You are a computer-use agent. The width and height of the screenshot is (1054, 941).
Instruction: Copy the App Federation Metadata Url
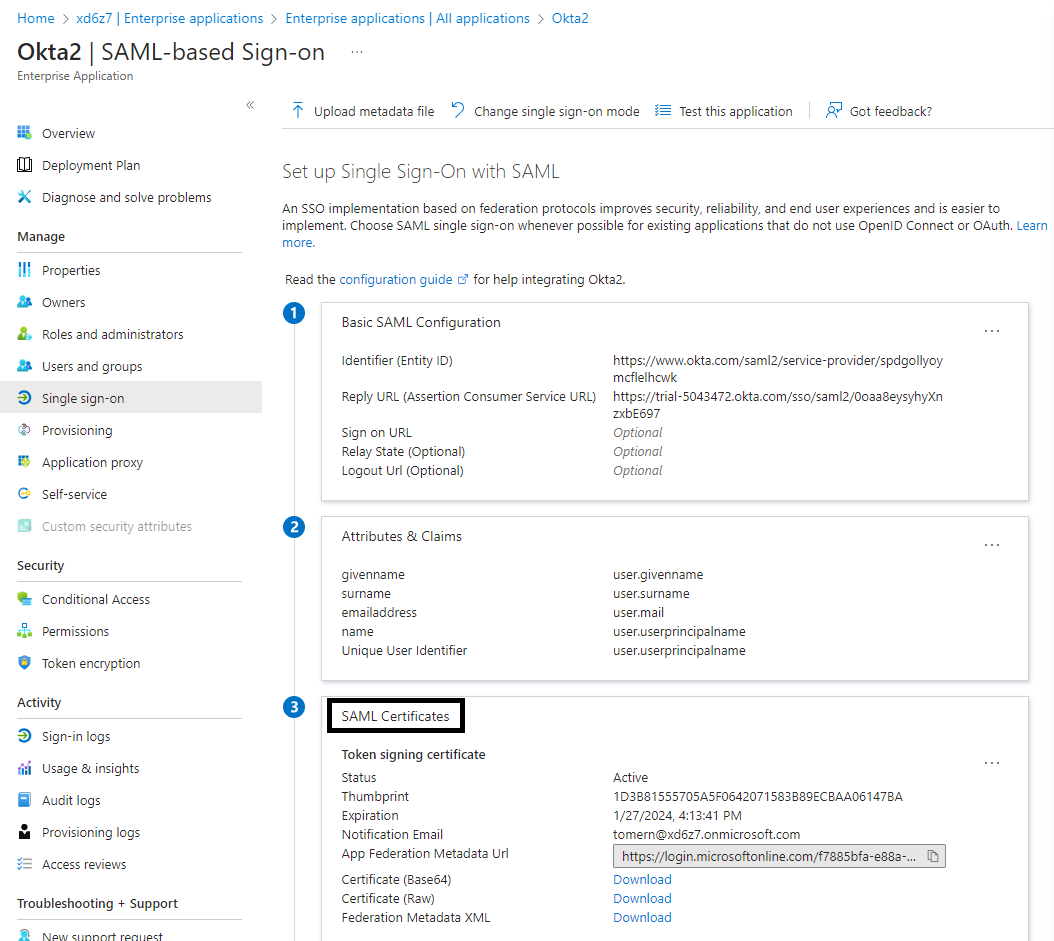(934, 856)
